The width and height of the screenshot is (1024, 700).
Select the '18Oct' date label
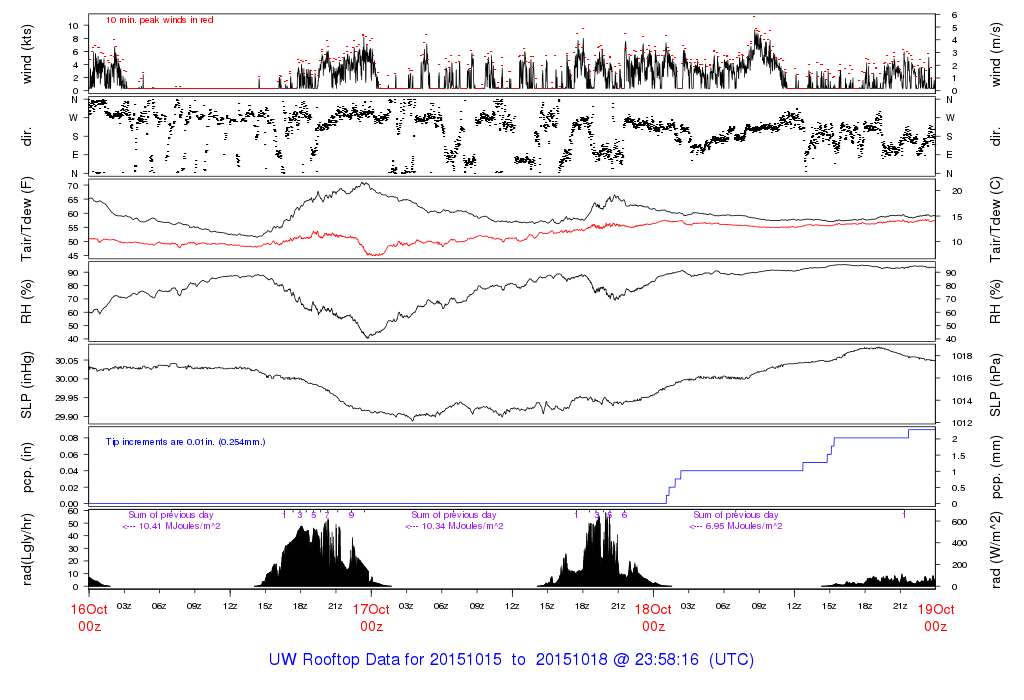pyautogui.click(x=653, y=609)
